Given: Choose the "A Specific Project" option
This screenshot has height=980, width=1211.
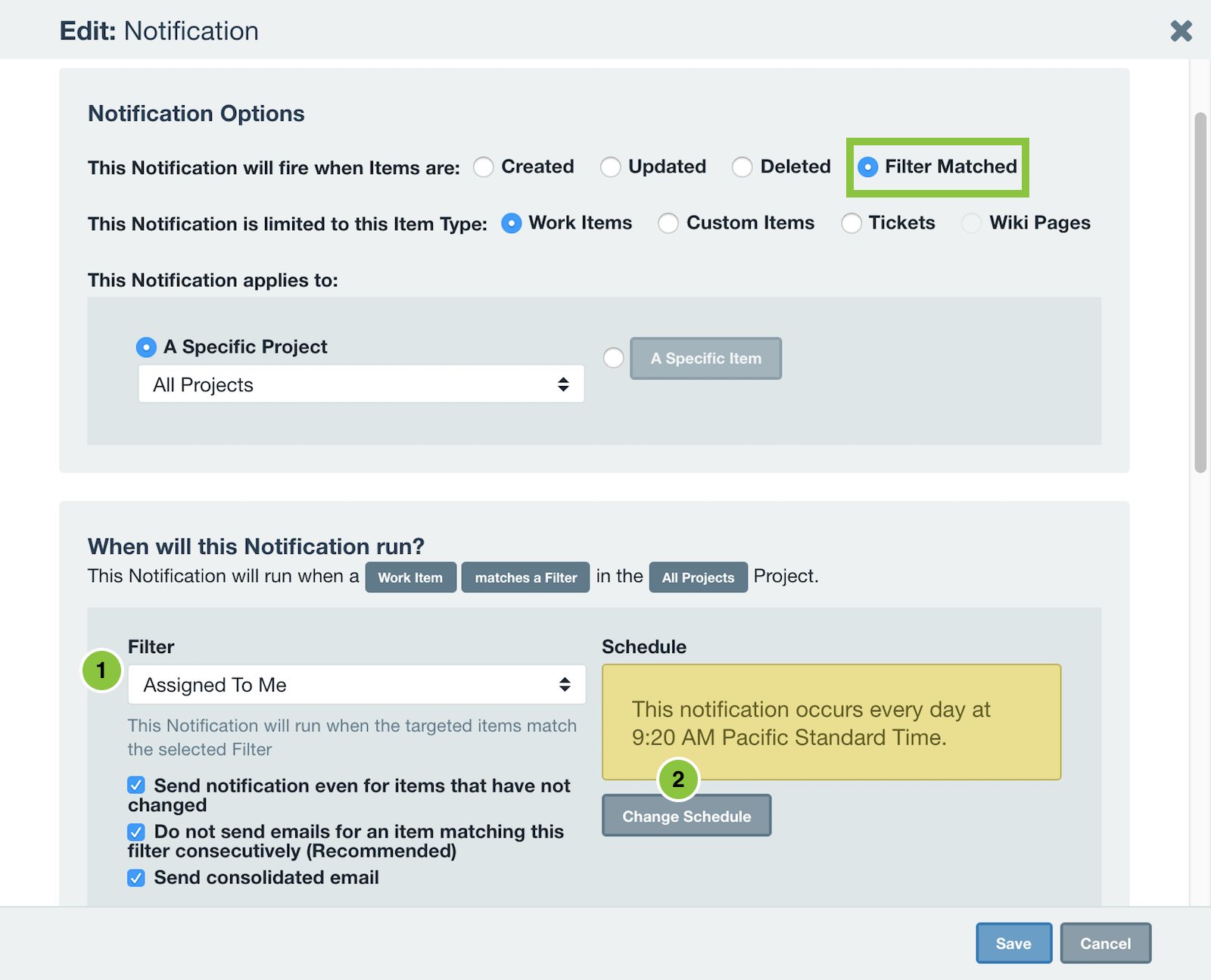Looking at the screenshot, I should click(145, 347).
